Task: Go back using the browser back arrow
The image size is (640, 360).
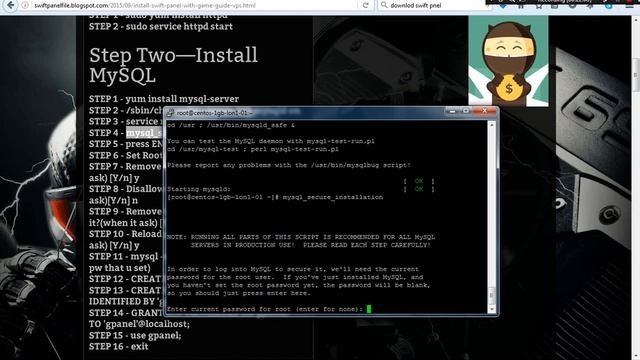Action: [10, 5]
